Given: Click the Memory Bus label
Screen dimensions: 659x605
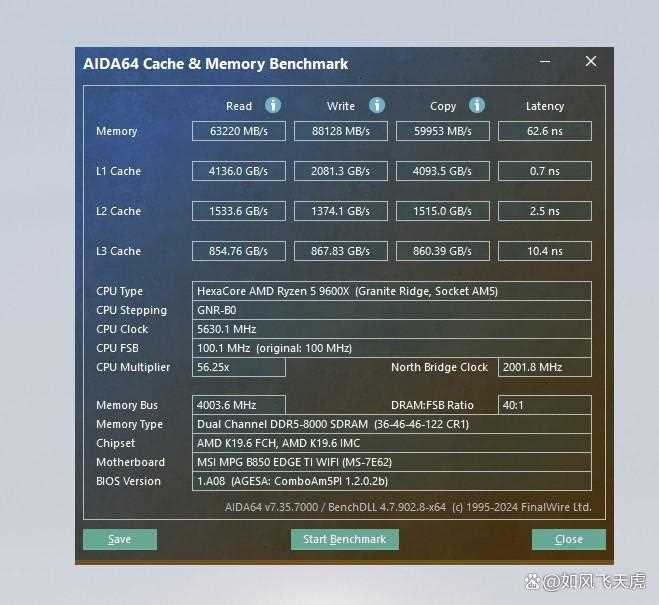Looking at the screenshot, I should [x=127, y=405].
